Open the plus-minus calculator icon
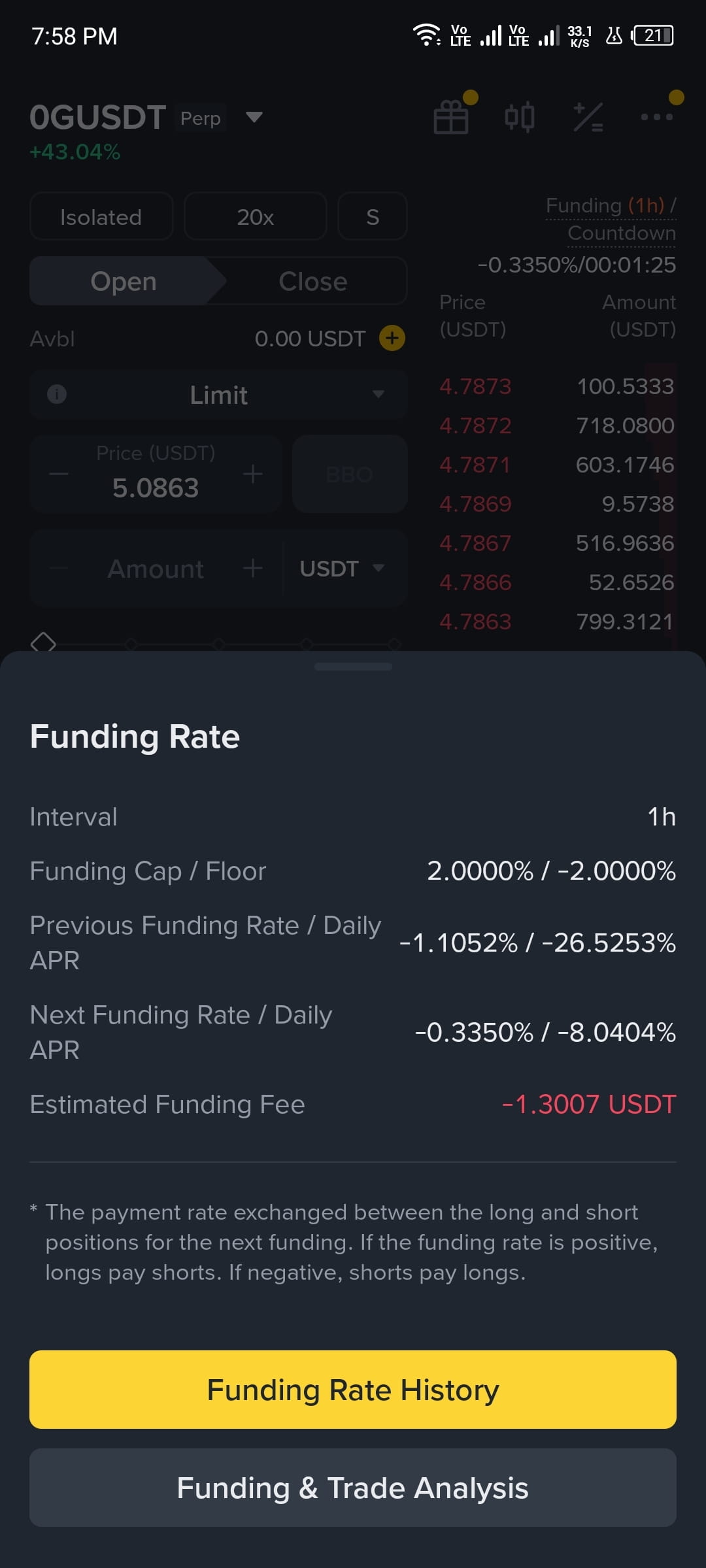 [588, 118]
